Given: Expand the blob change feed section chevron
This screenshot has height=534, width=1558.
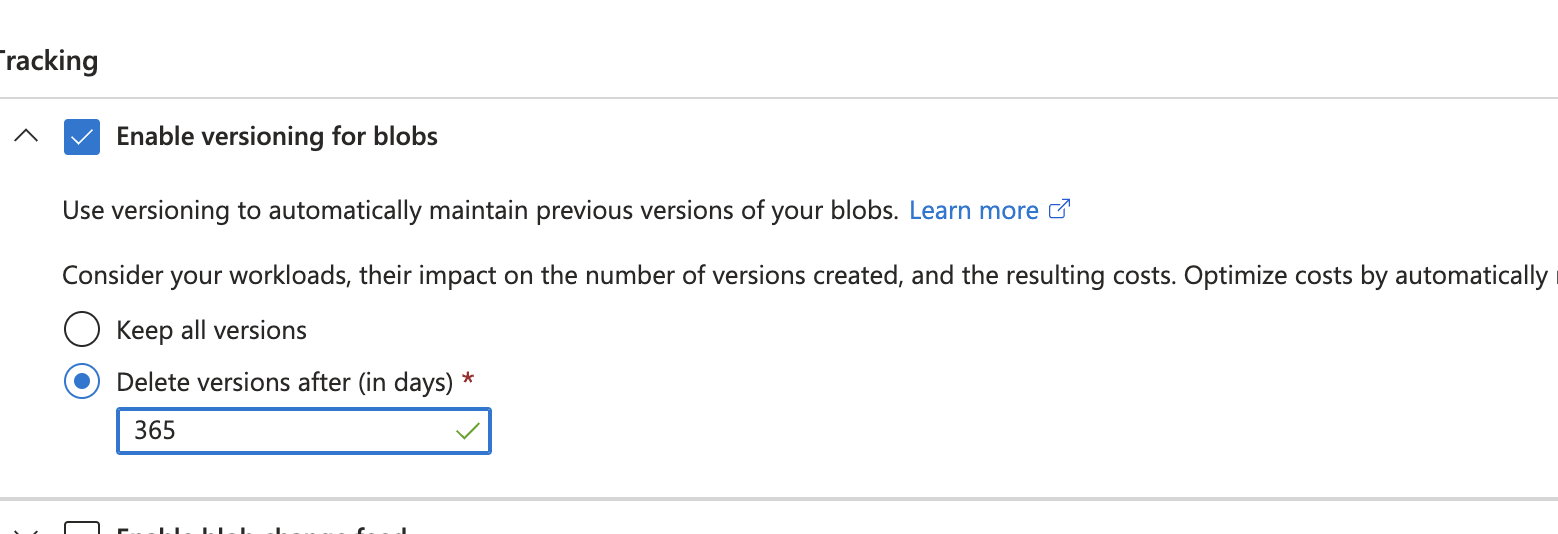Looking at the screenshot, I should point(27,529).
